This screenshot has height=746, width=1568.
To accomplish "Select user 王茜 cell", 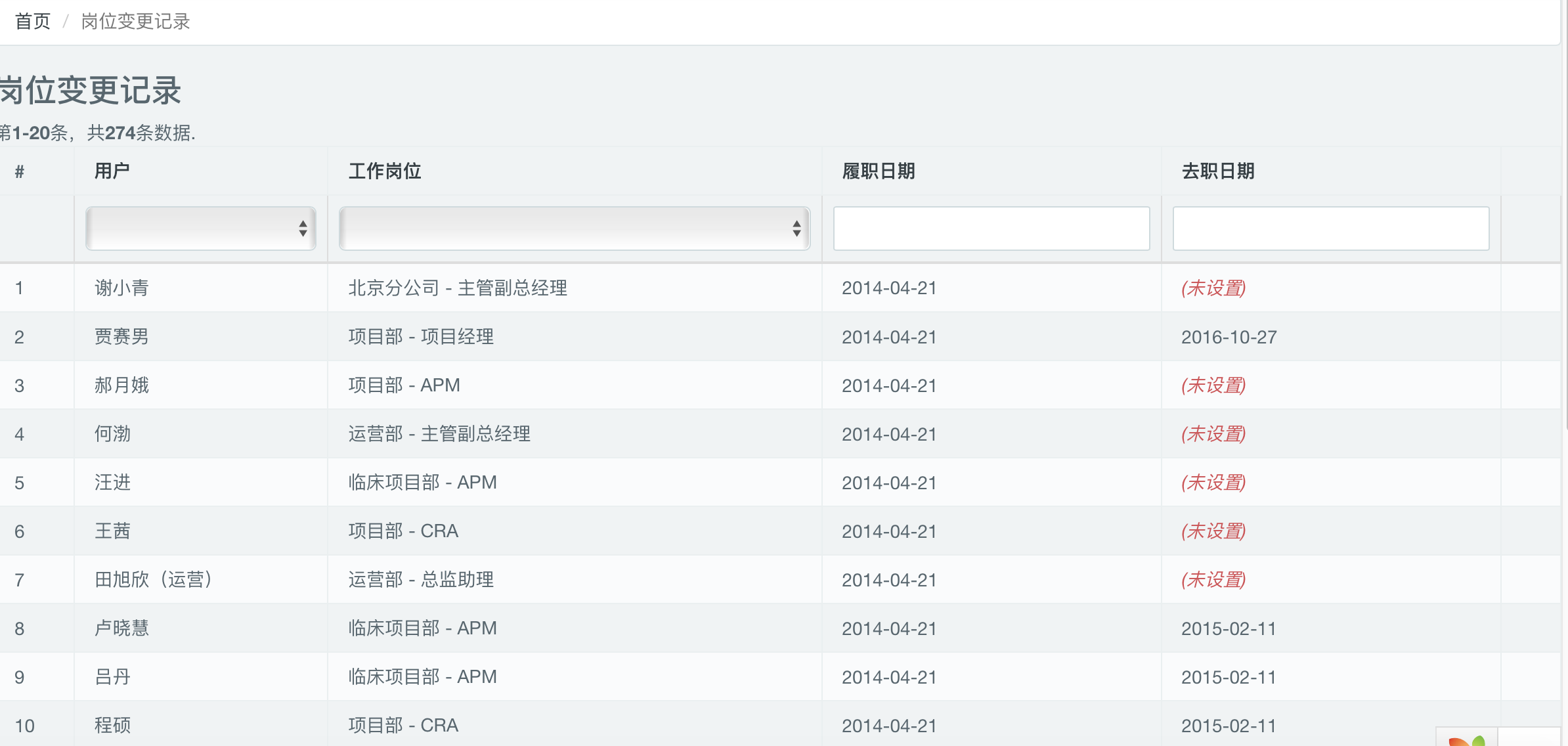I will pyautogui.click(x=112, y=531).
